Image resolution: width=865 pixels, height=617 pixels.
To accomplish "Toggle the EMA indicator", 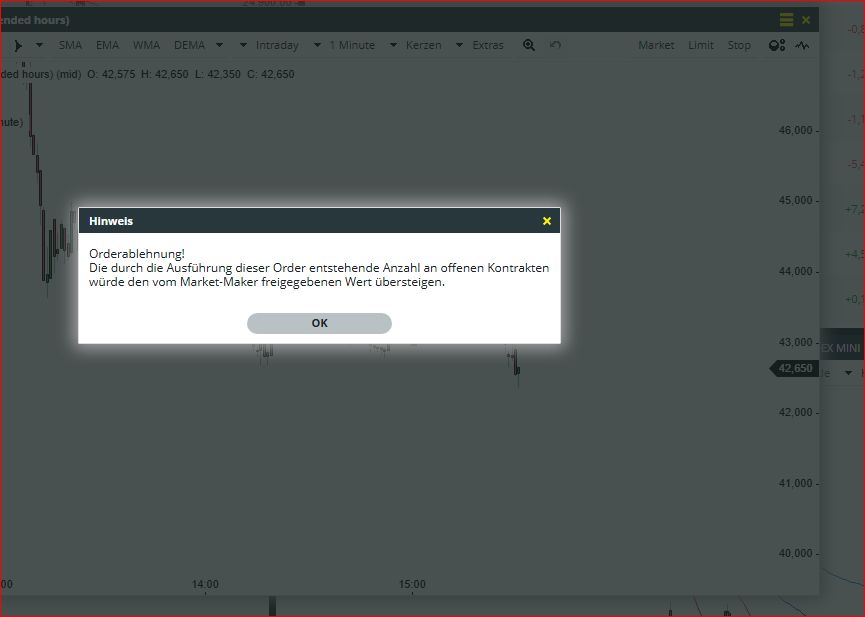I will point(107,45).
